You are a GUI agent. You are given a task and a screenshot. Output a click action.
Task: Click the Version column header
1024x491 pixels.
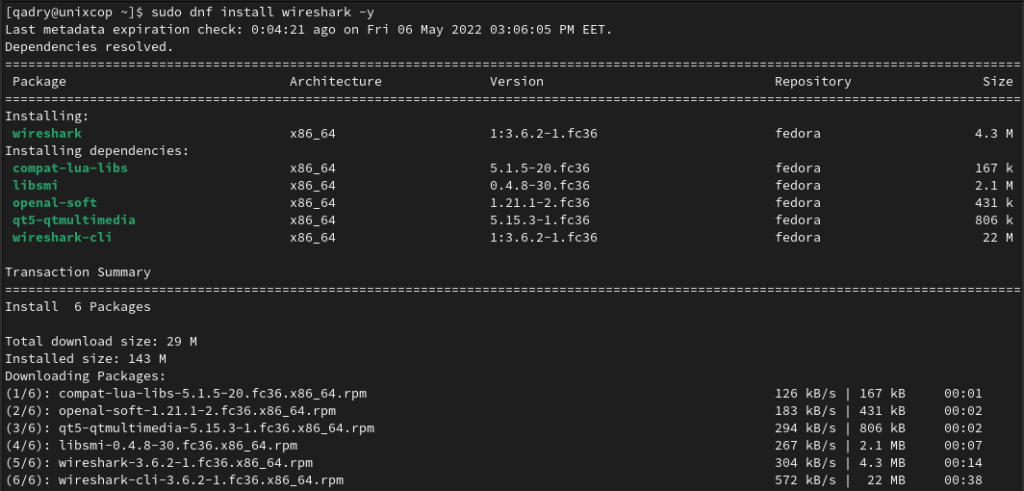[517, 82]
